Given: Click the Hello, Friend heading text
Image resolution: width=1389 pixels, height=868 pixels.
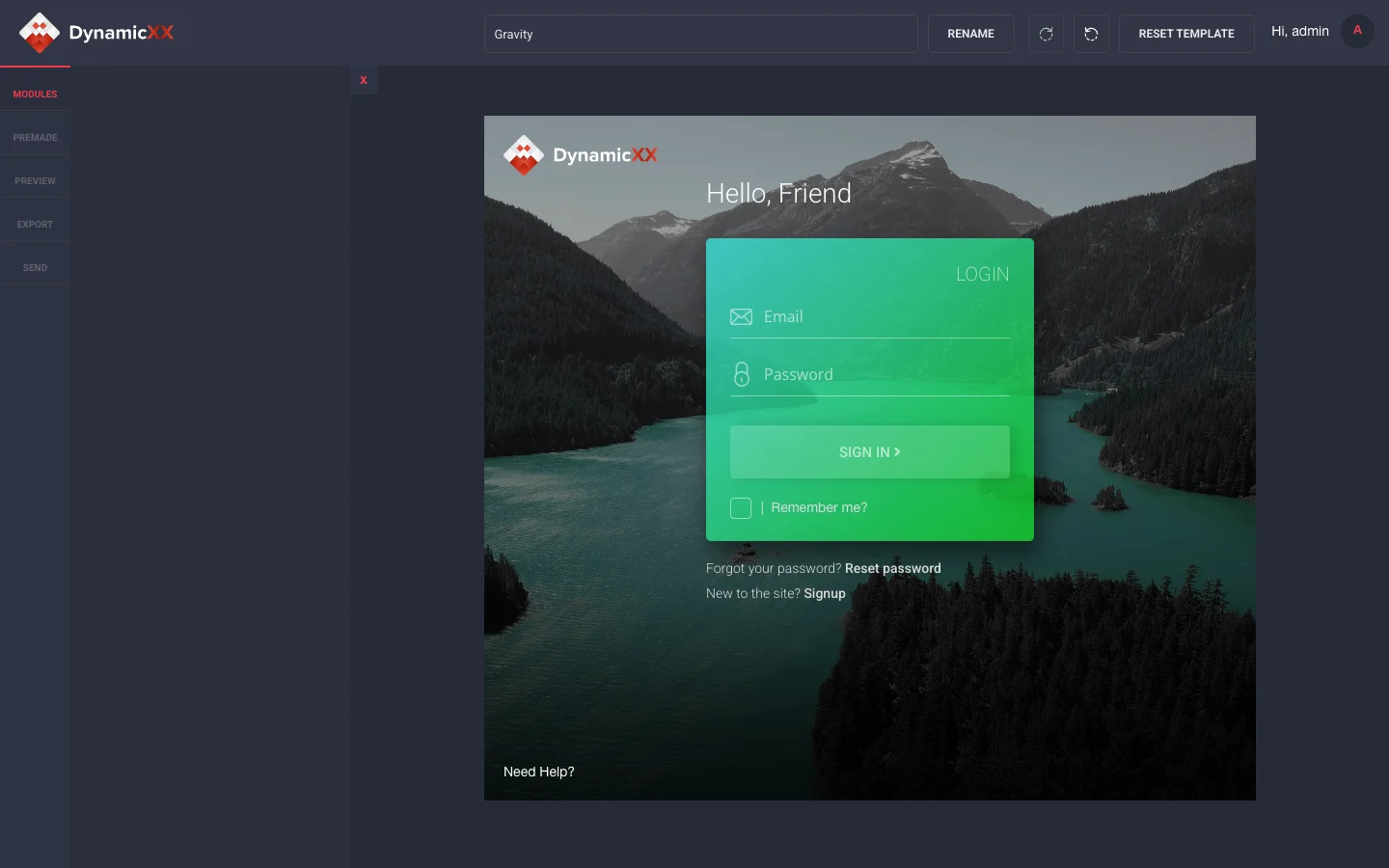Looking at the screenshot, I should 778,194.
